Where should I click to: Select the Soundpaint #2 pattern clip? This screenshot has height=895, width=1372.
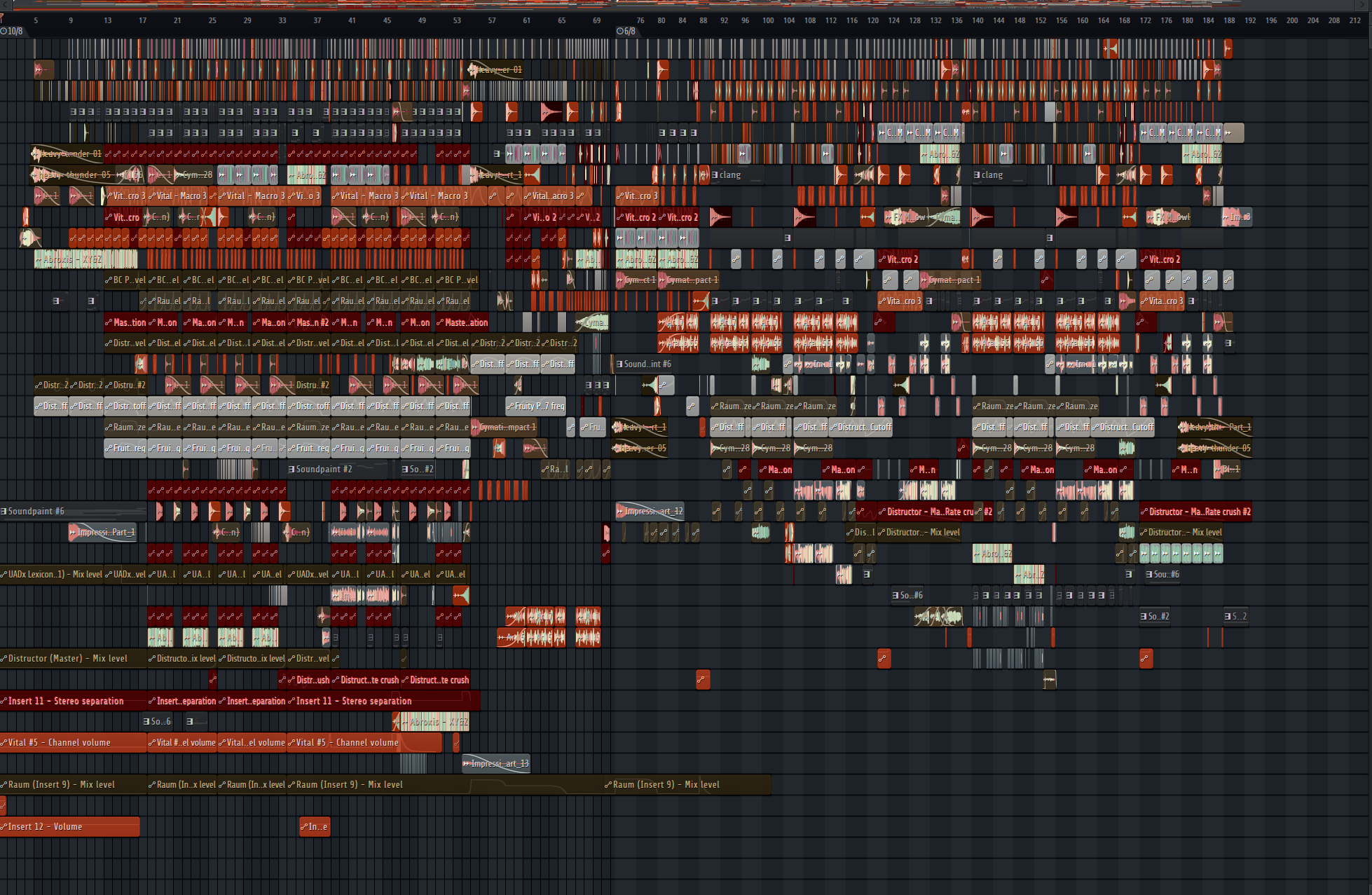tap(329, 470)
